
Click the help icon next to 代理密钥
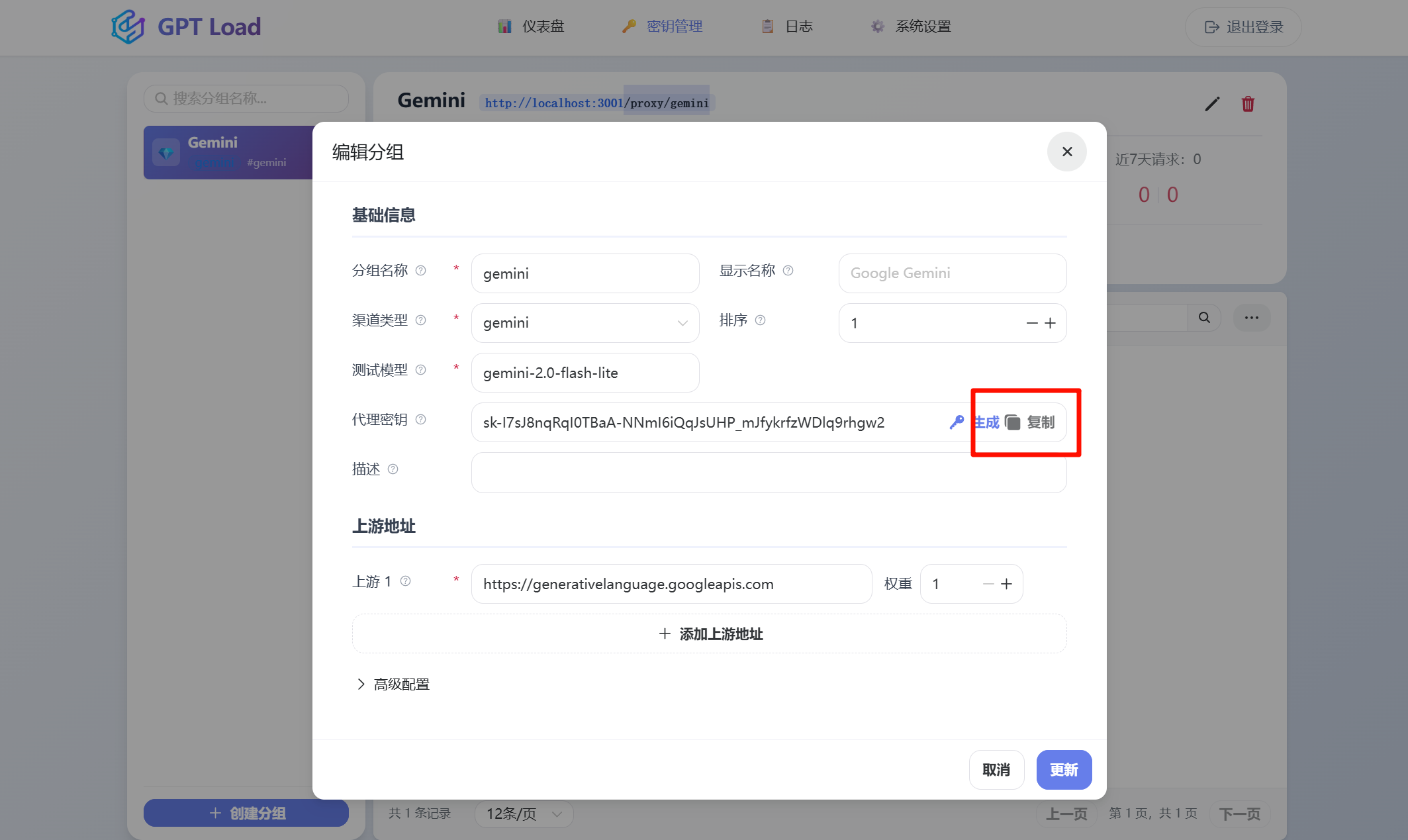[x=421, y=419]
